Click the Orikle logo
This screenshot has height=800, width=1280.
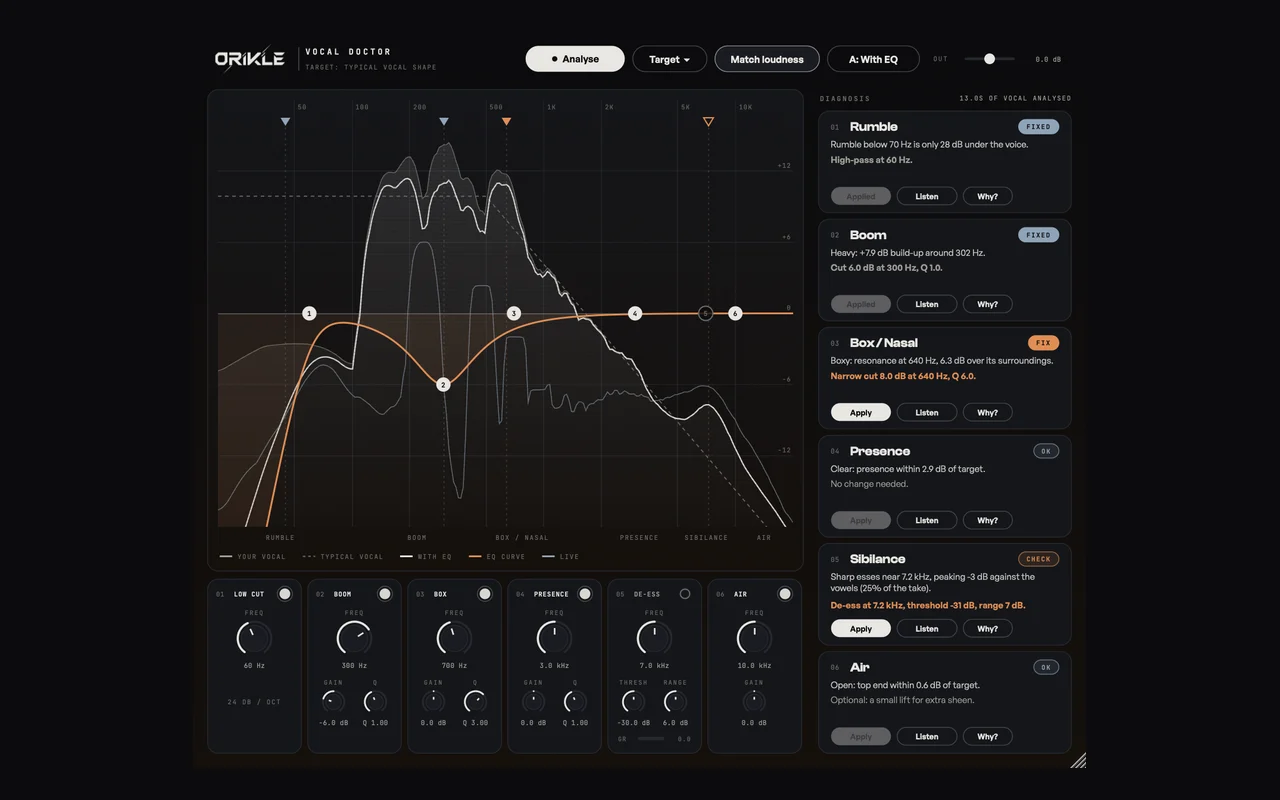[250, 59]
